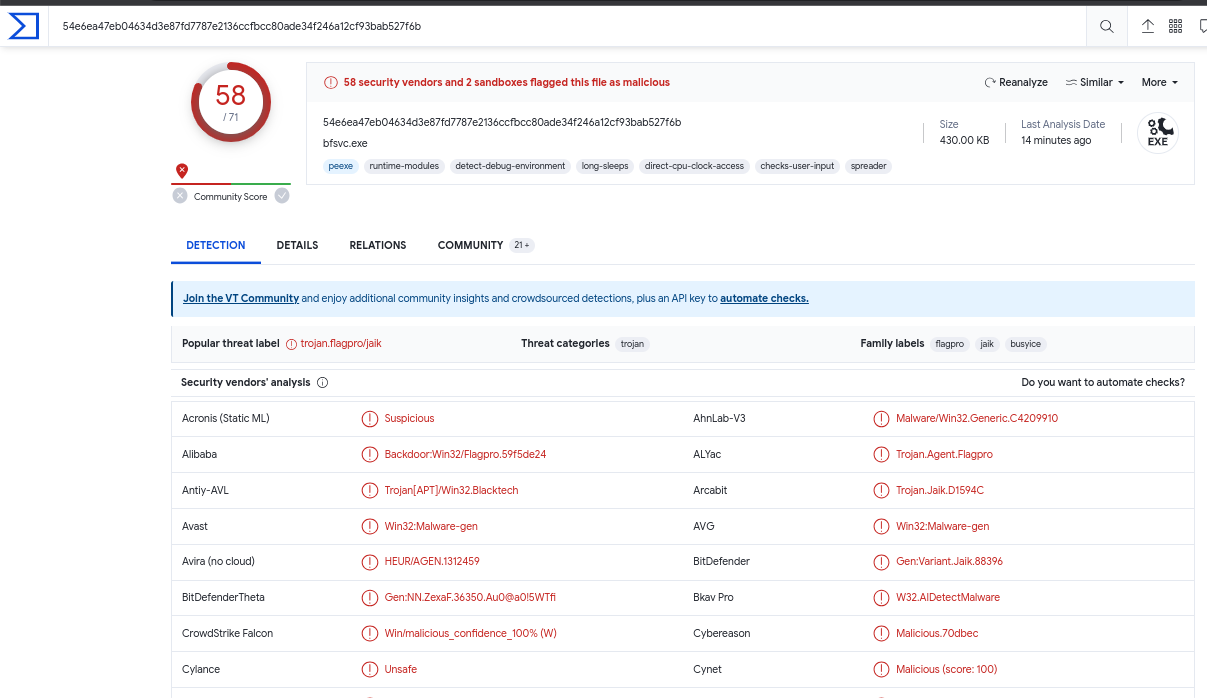Screen dimensions: 1207x698
Task: Open the RELATIONS tab
Action: coord(377,244)
